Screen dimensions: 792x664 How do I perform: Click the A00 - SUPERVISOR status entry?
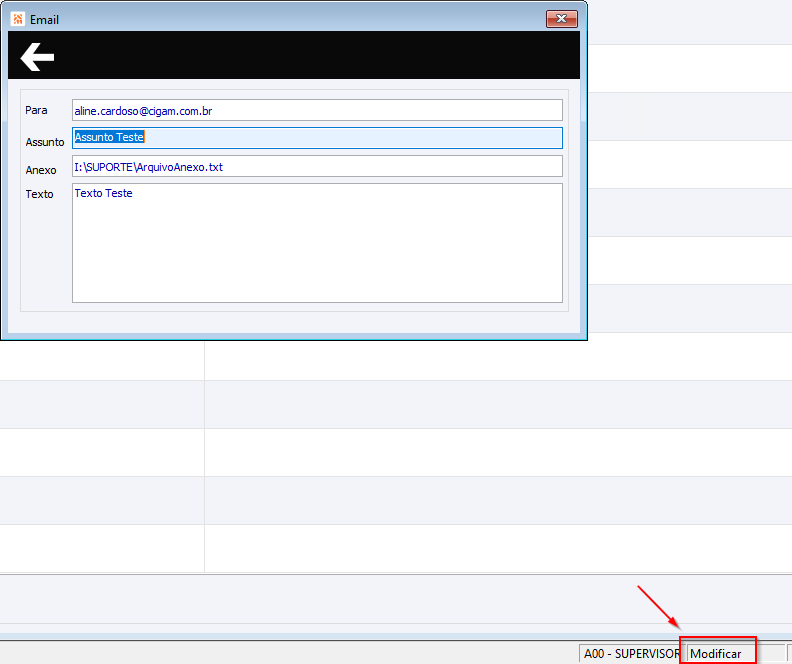click(x=631, y=653)
